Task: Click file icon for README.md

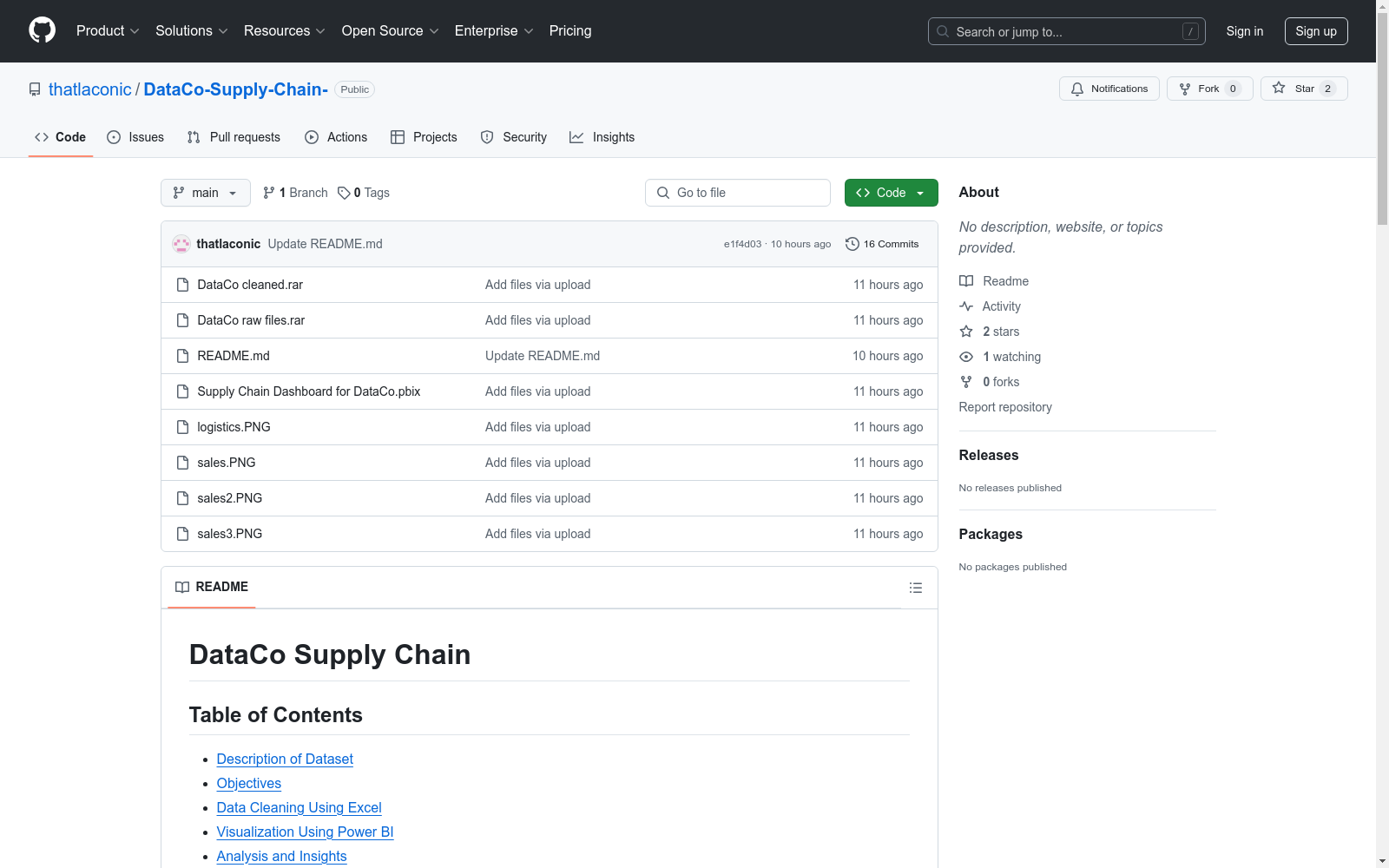Action: pos(182,356)
